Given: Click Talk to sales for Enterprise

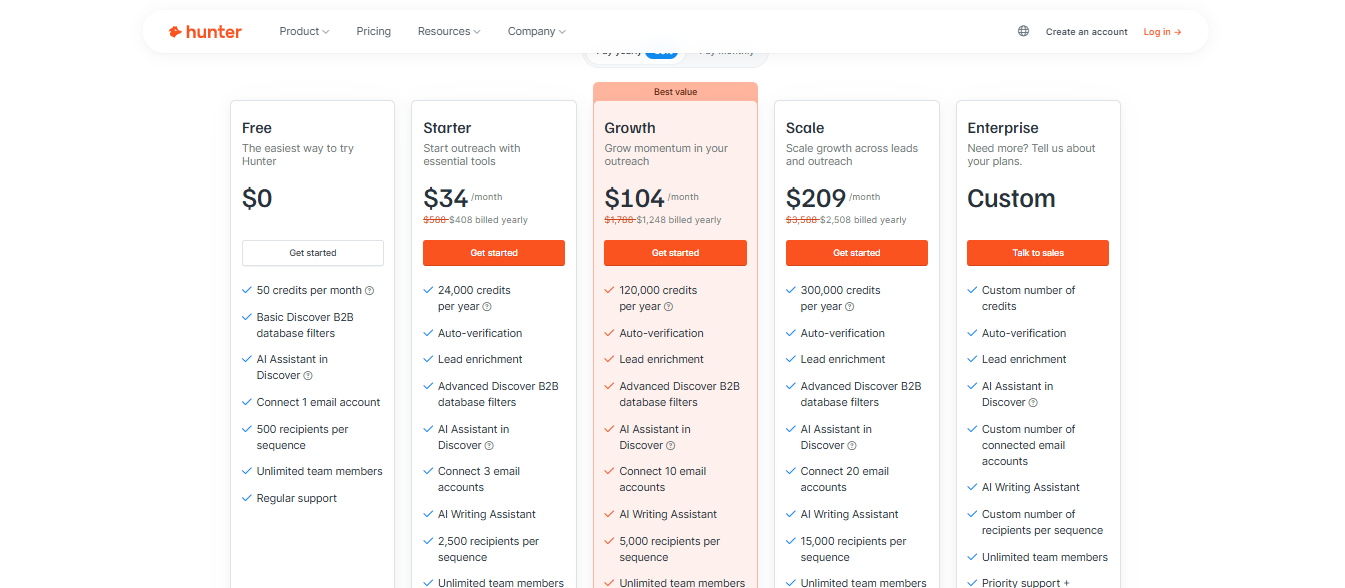Looking at the screenshot, I should click(x=1037, y=252).
